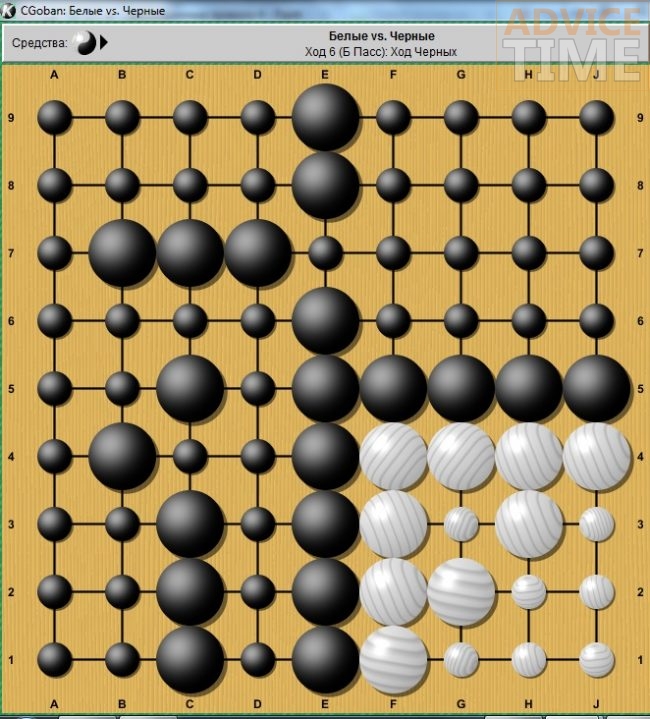650x719 pixels.
Task: Click the large black stone at E8
Action: tap(325, 185)
